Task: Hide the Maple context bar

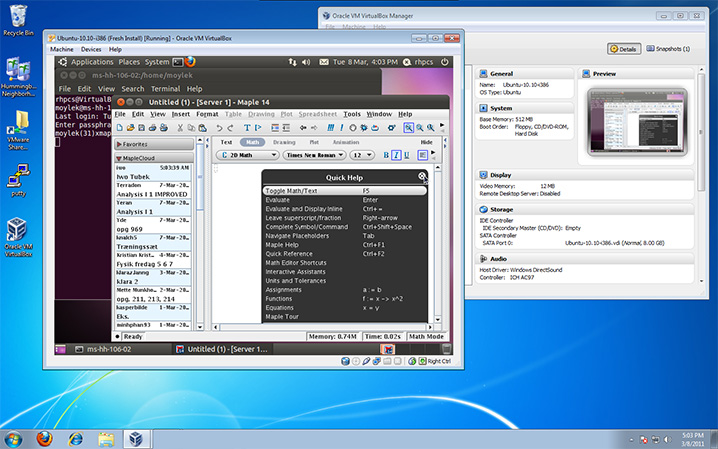Action: point(426,142)
